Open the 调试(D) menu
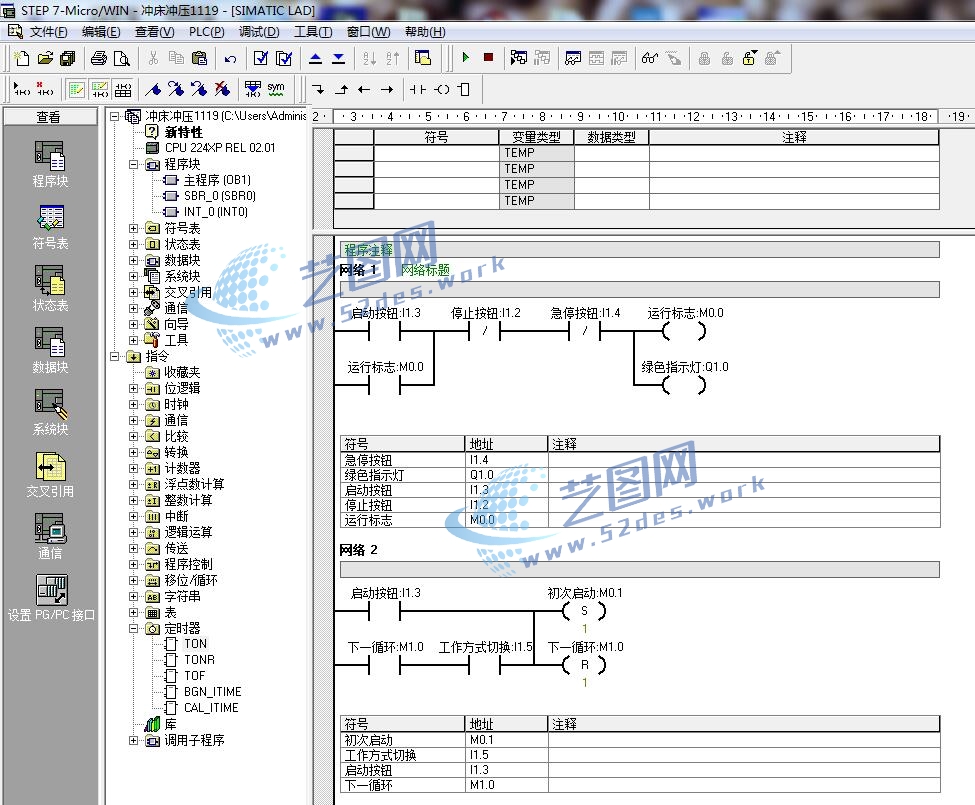The width and height of the screenshot is (975, 805). point(259,32)
